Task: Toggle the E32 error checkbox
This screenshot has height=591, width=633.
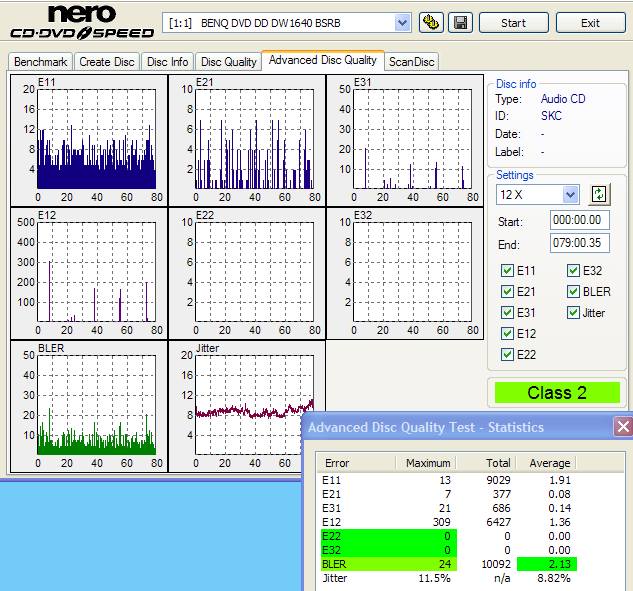Action: (574, 271)
